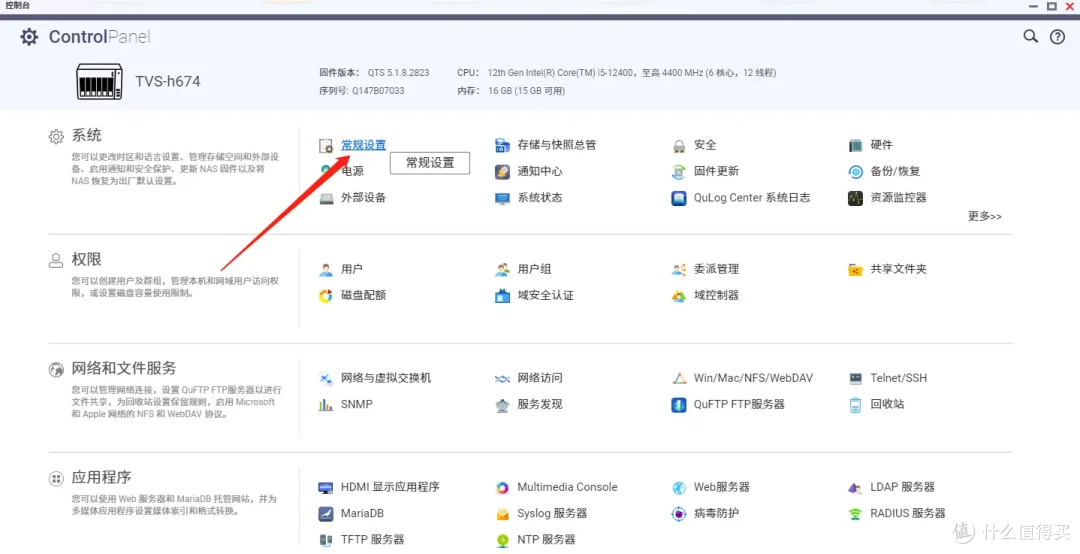Open the Recycle Bin (回收站) icon
Viewport: 1080px width, 554px height.
[x=855, y=404]
